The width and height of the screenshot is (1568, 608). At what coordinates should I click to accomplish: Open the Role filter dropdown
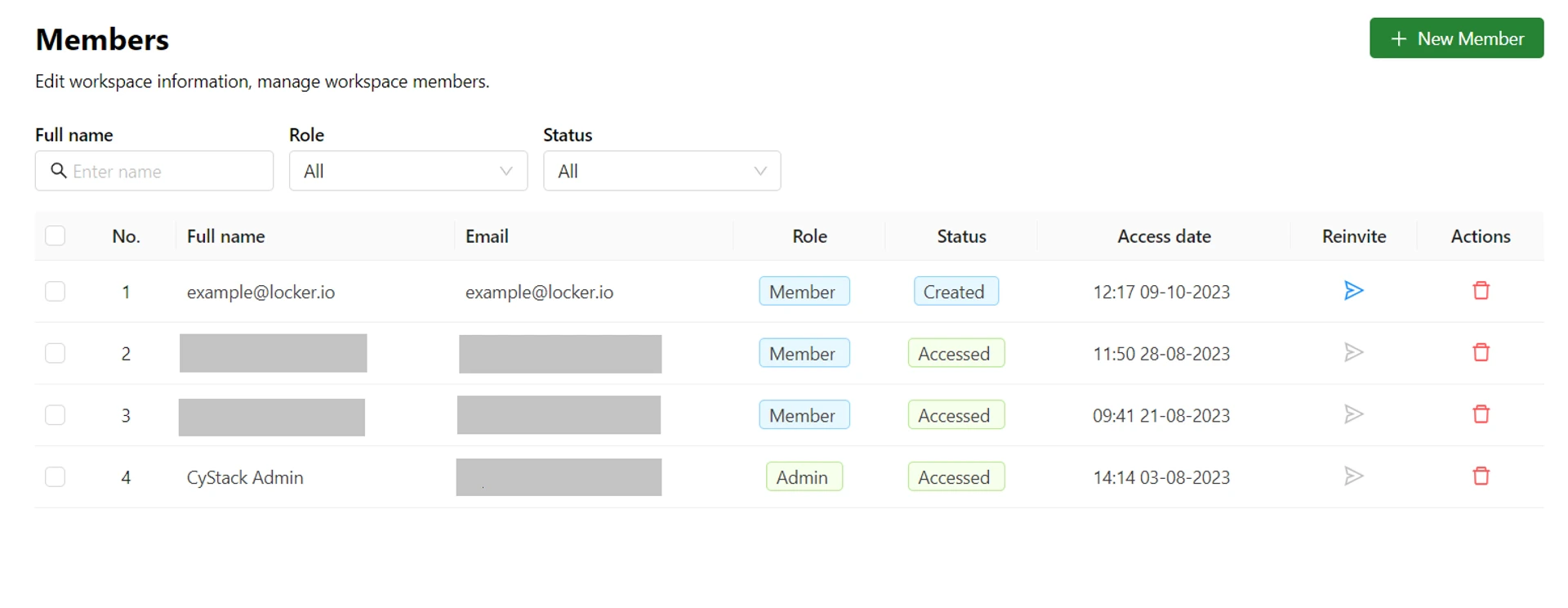pyautogui.click(x=408, y=171)
